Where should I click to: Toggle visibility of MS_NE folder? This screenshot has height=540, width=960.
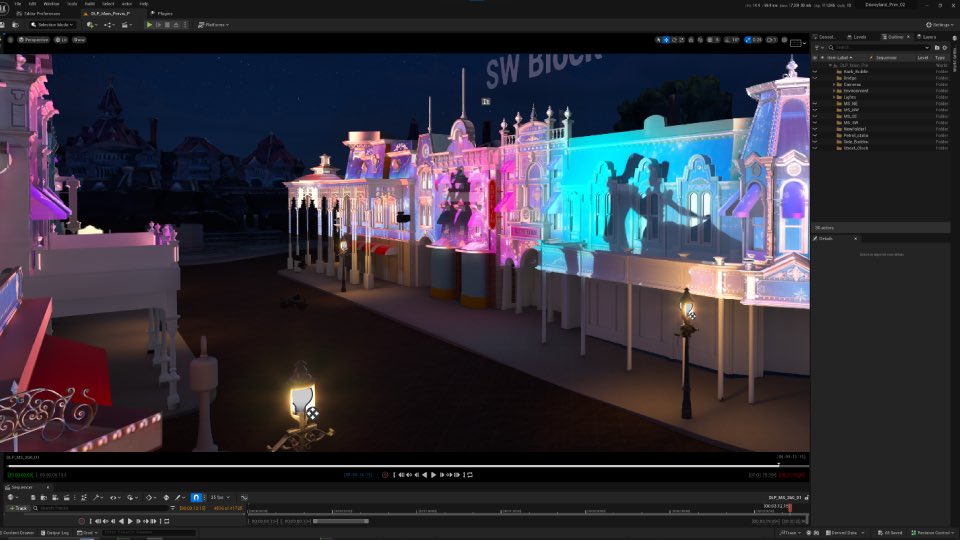click(x=815, y=103)
